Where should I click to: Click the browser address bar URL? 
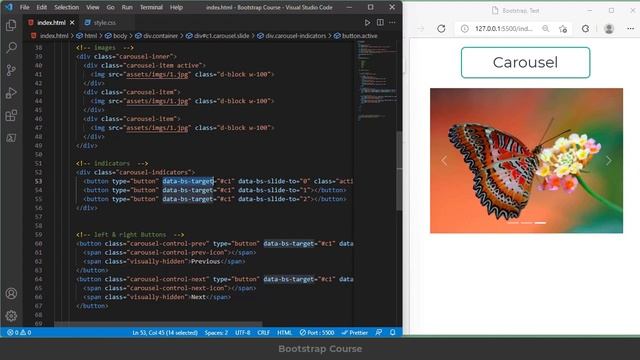504,29
